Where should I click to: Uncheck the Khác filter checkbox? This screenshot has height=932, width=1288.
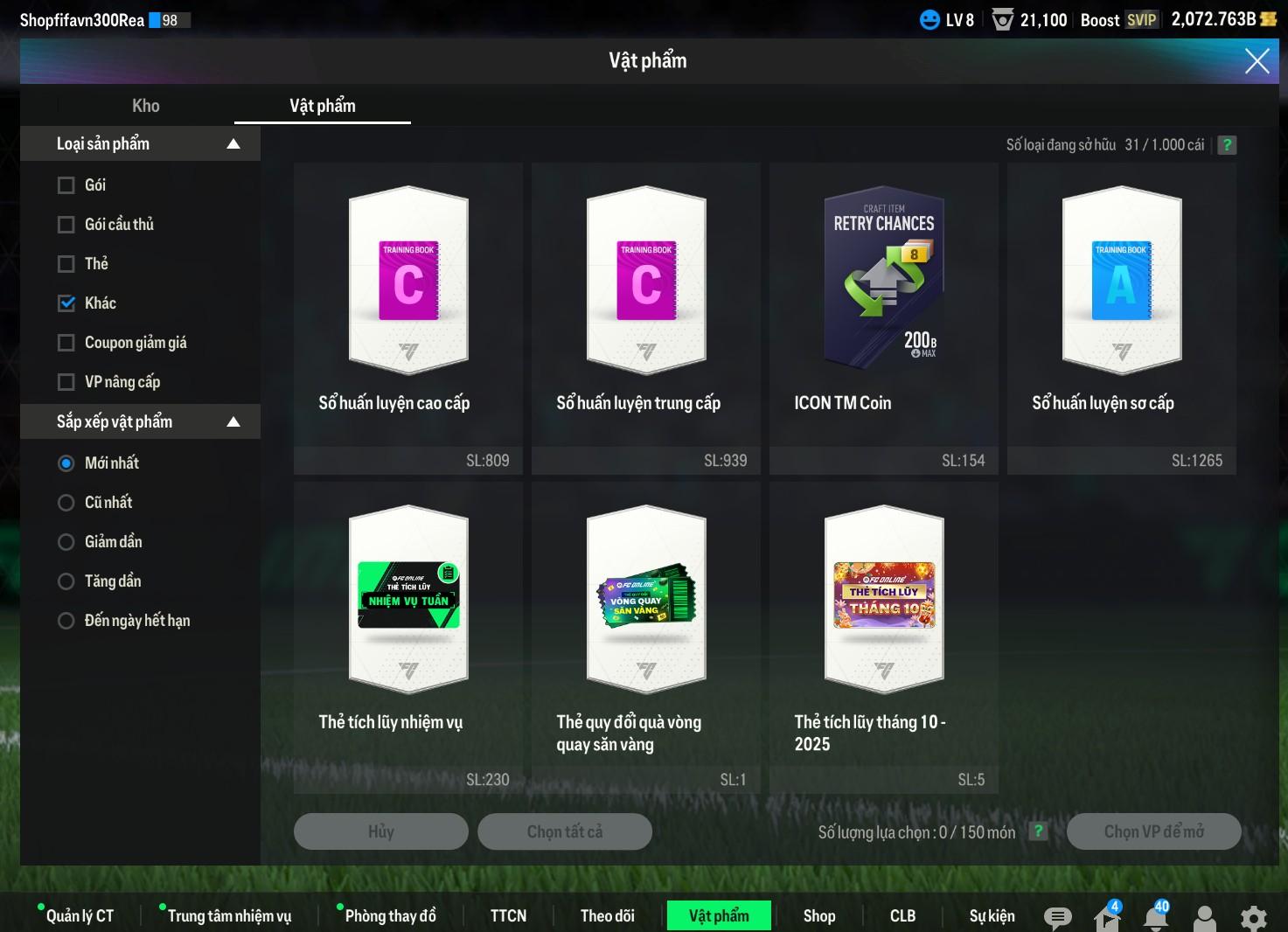click(x=66, y=303)
